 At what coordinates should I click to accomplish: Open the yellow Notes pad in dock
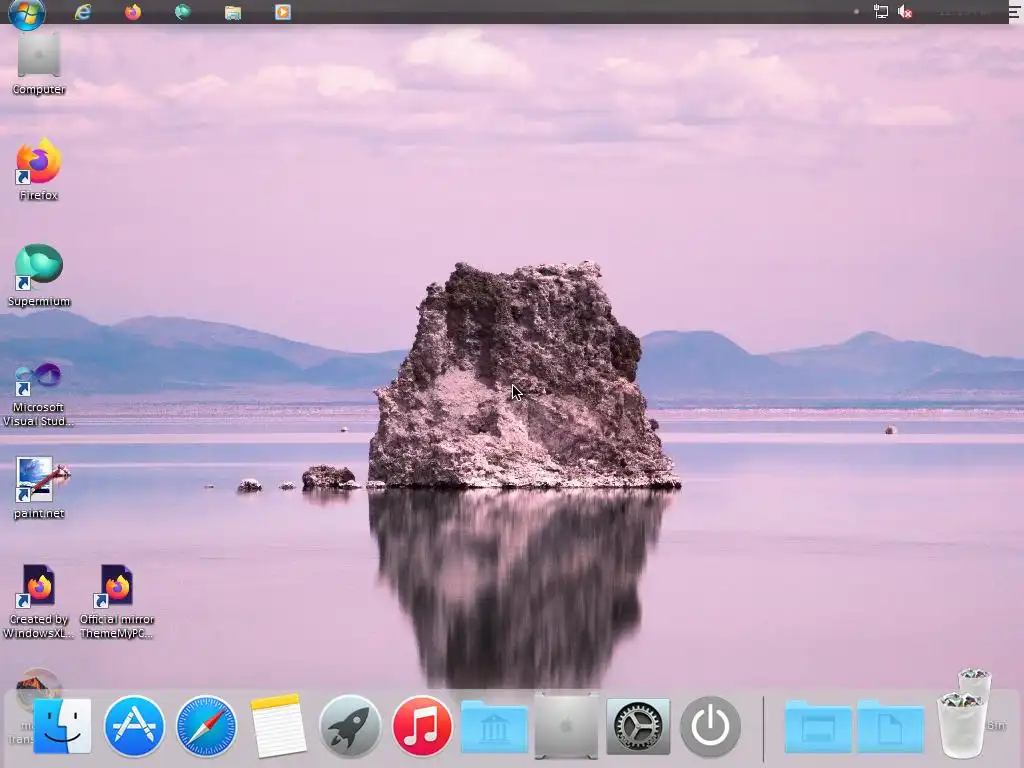[x=278, y=726]
